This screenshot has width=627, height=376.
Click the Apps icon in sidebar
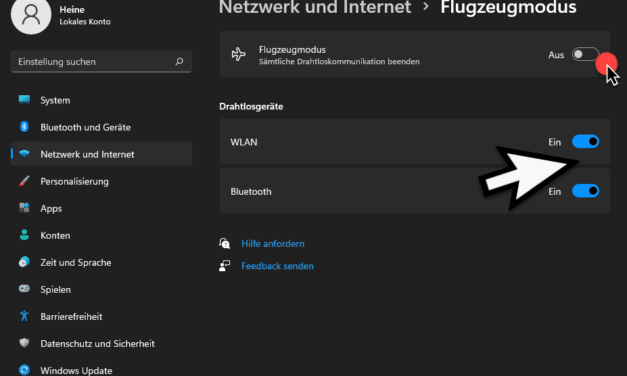(24, 208)
